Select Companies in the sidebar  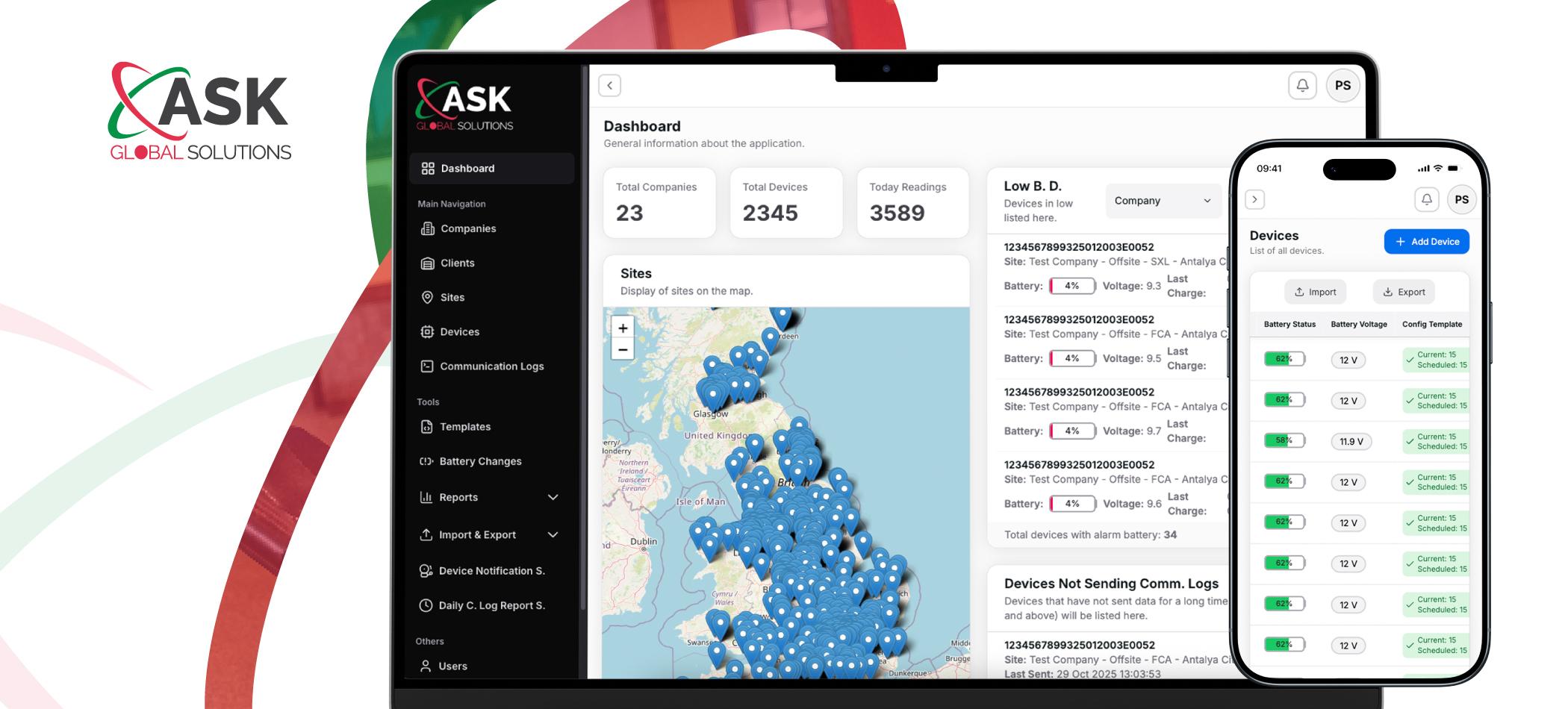pos(467,228)
